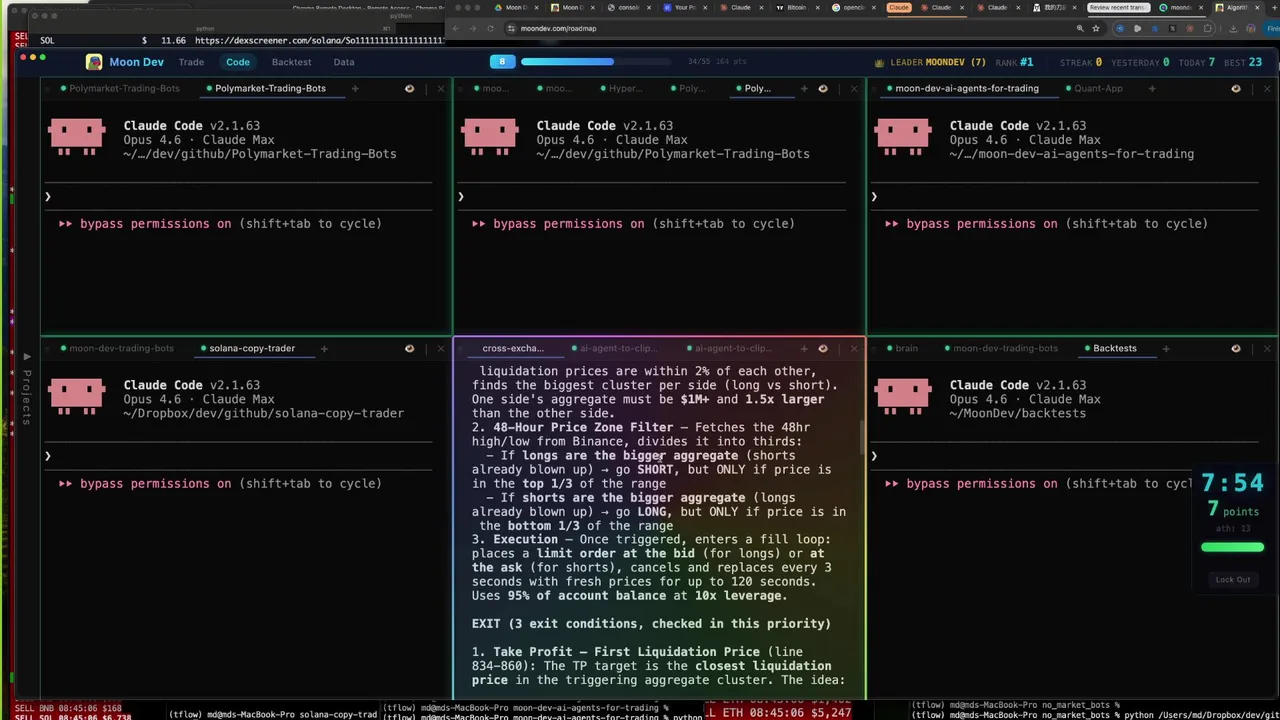The image size is (1280, 720).
Task: Select solana-copy-trader tab
Action: pos(252,348)
